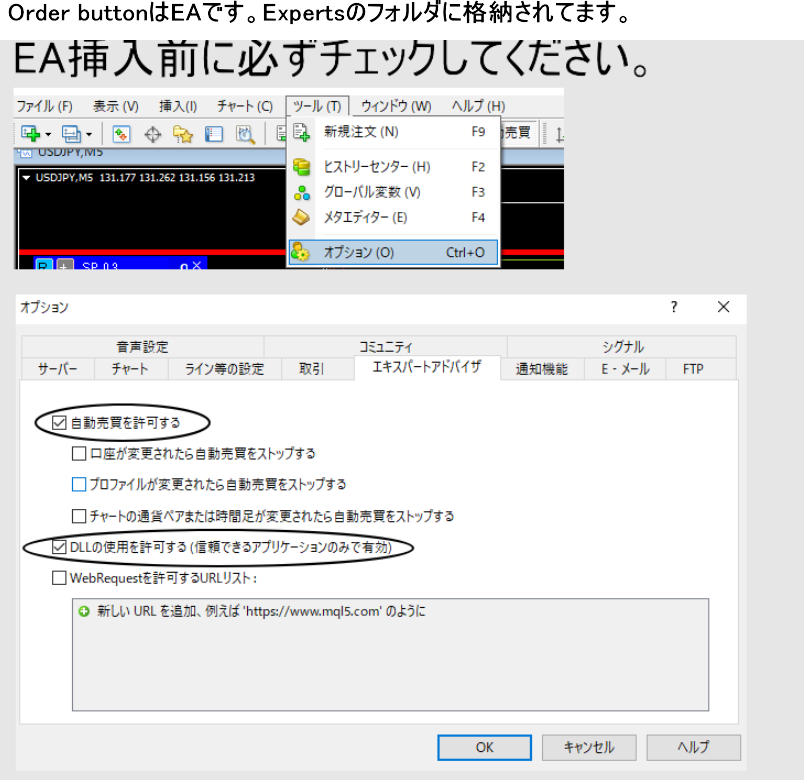Expand the profiles icon dropdown arrow

88,134
